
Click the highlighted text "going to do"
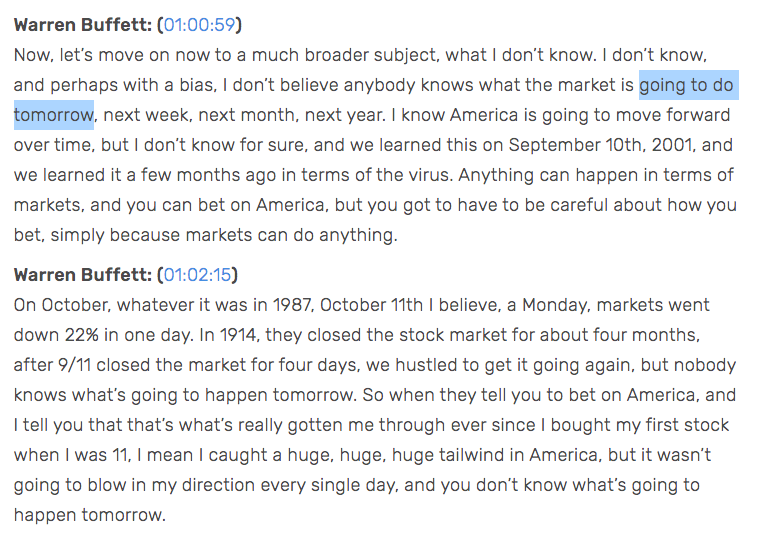click(x=686, y=85)
